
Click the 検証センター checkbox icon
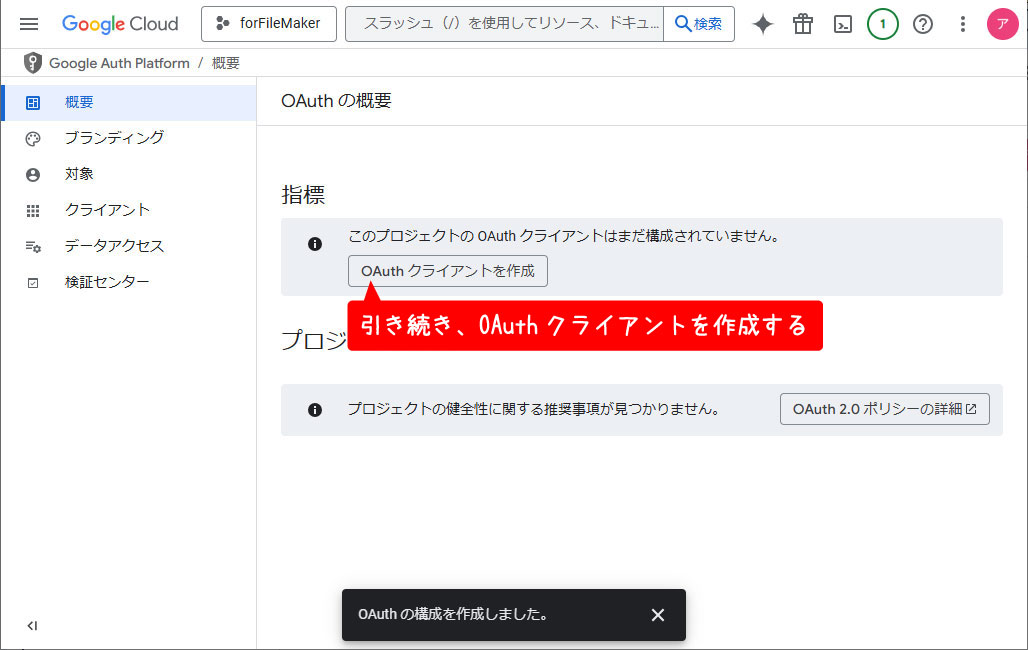(33, 283)
